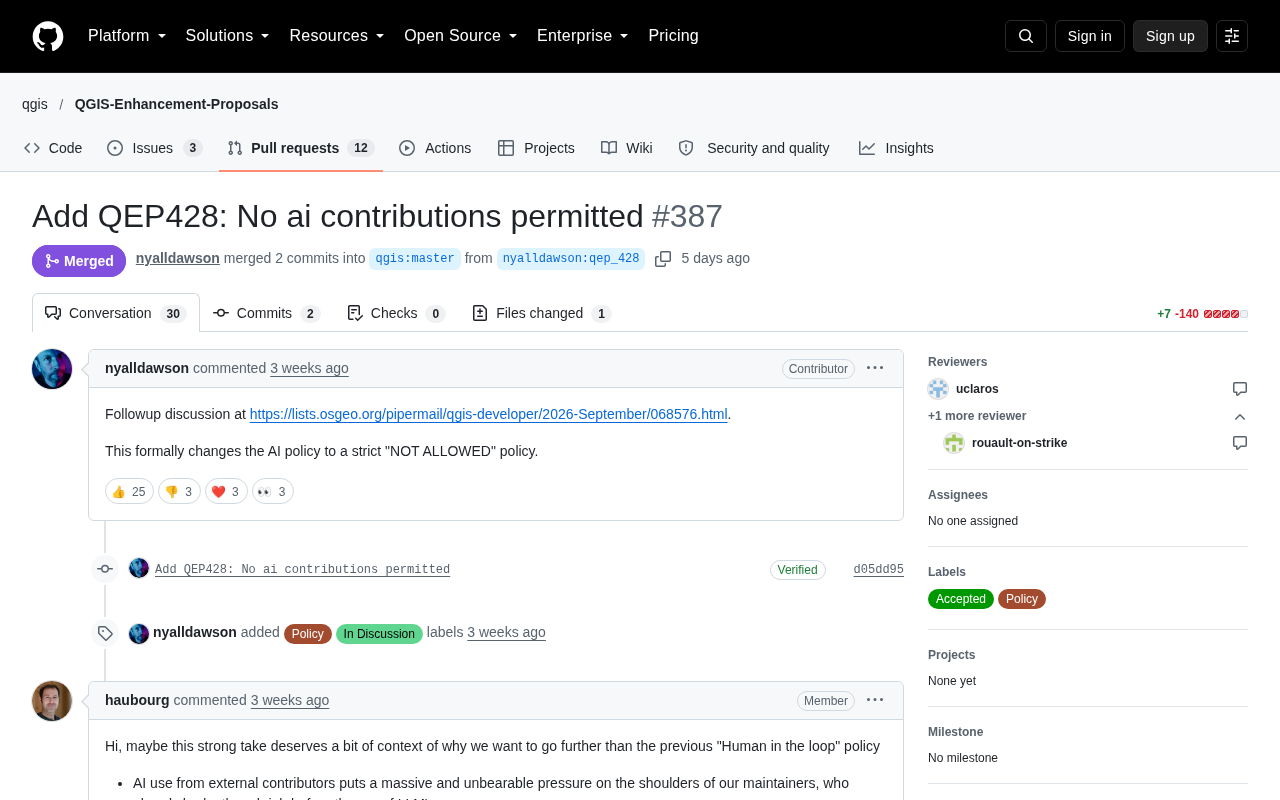Open the qgis-developer mailing list link
The width and height of the screenshot is (1280, 800).
pyautogui.click(x=488, y=414)
